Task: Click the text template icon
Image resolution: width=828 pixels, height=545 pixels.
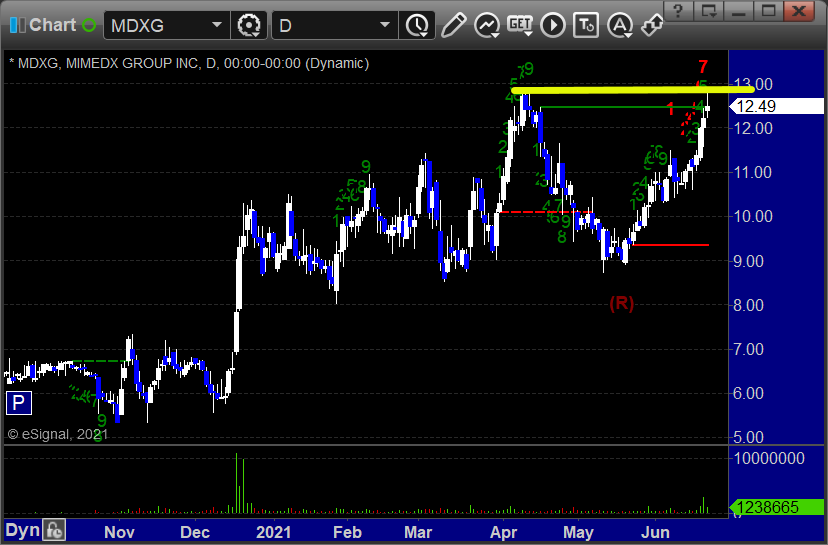Action: (586, 25)
